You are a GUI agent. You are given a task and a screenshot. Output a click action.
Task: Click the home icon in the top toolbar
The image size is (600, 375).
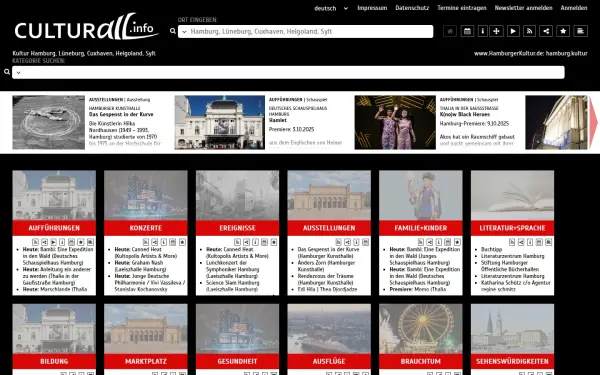pos(450,31)
